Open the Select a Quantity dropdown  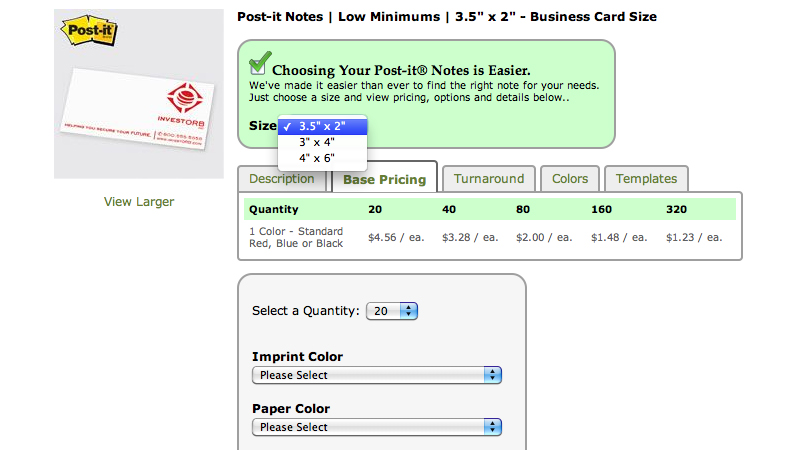pos(392,311)
